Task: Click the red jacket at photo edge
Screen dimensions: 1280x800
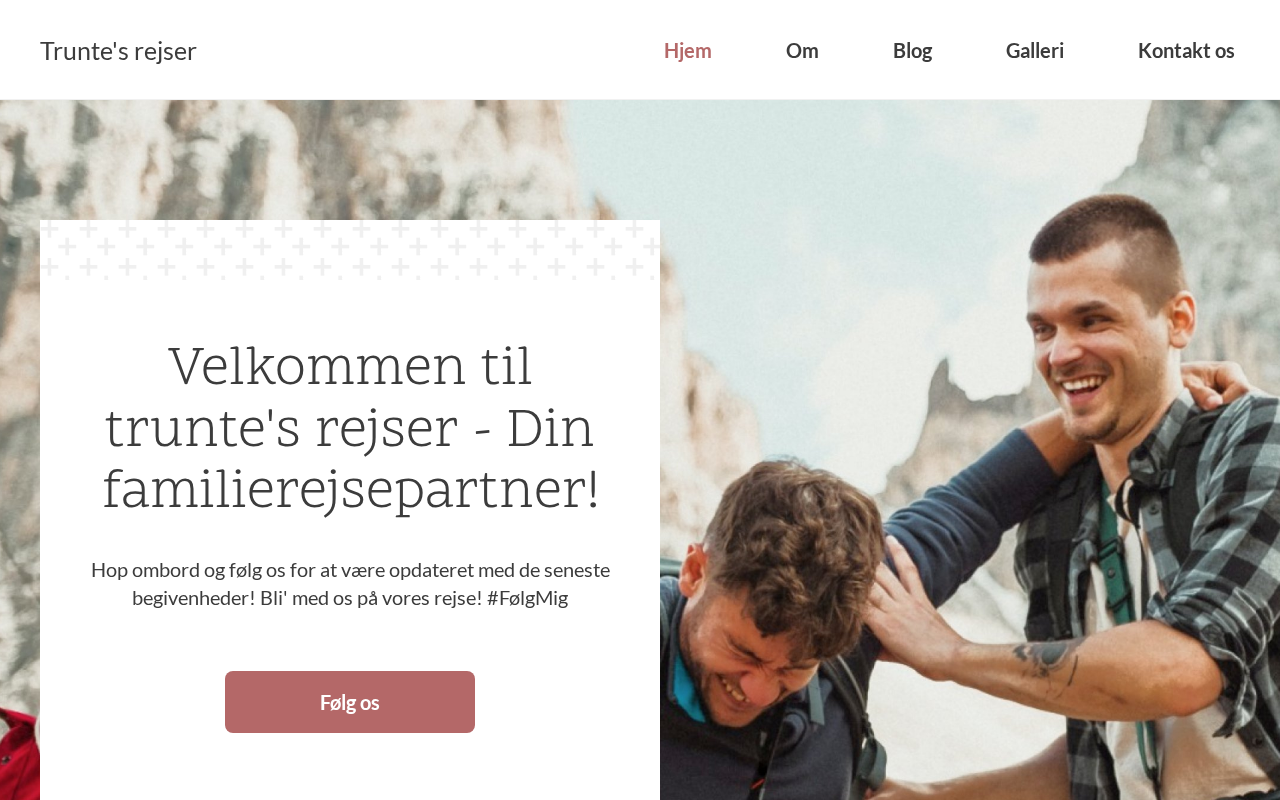Action: 18,755
